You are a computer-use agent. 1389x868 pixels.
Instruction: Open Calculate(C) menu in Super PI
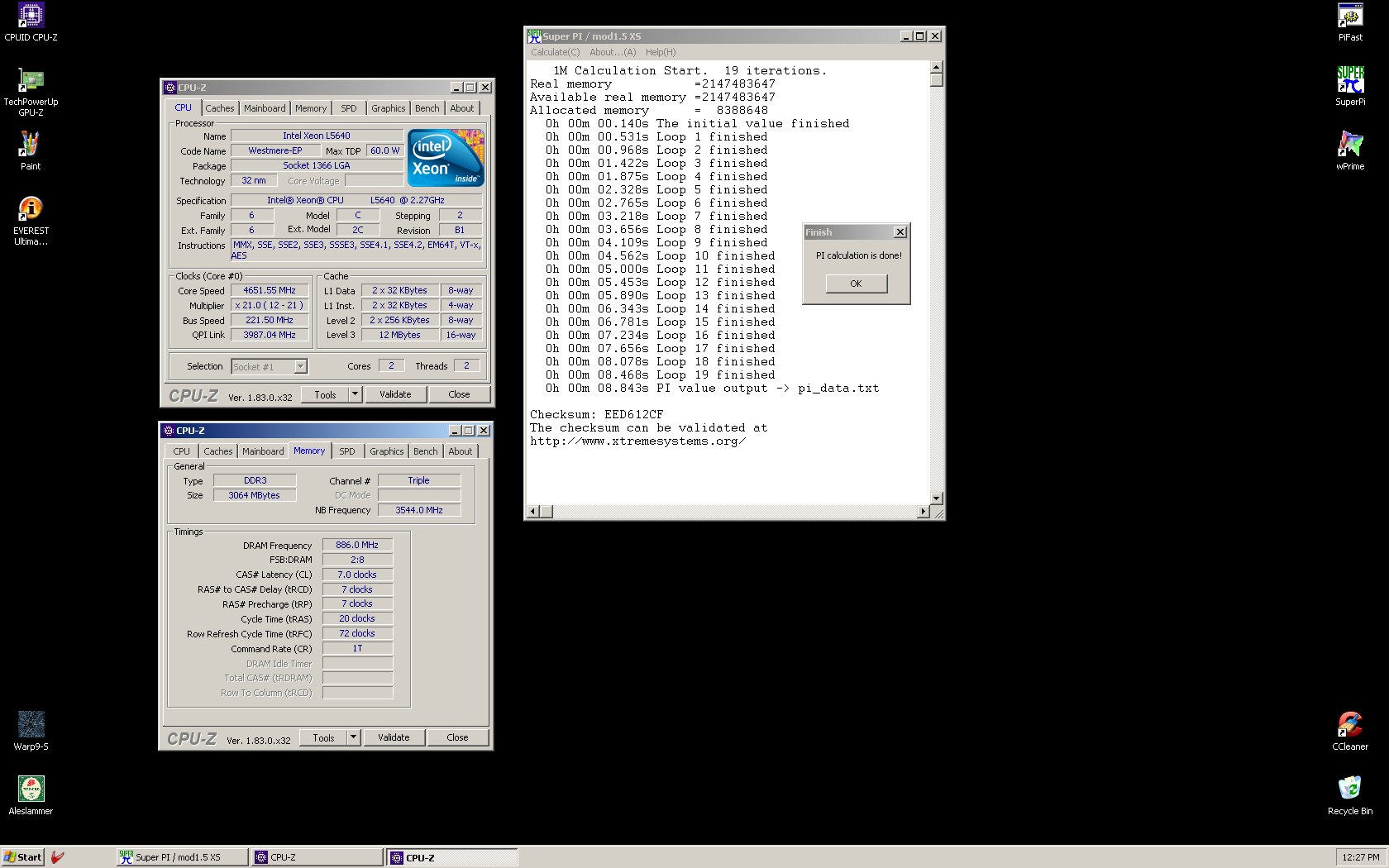pyautogui.click(x=556, y=52)
